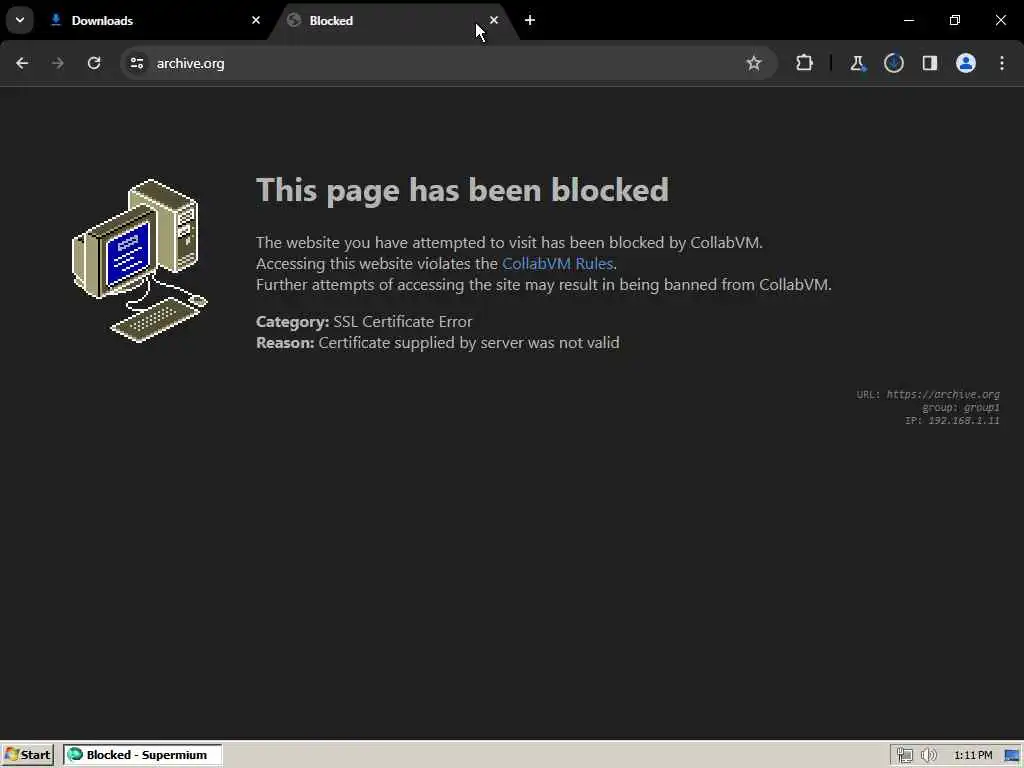Click the monitor icon beside the clock
The image size is (1024, 768).
tap(1012, 756)
